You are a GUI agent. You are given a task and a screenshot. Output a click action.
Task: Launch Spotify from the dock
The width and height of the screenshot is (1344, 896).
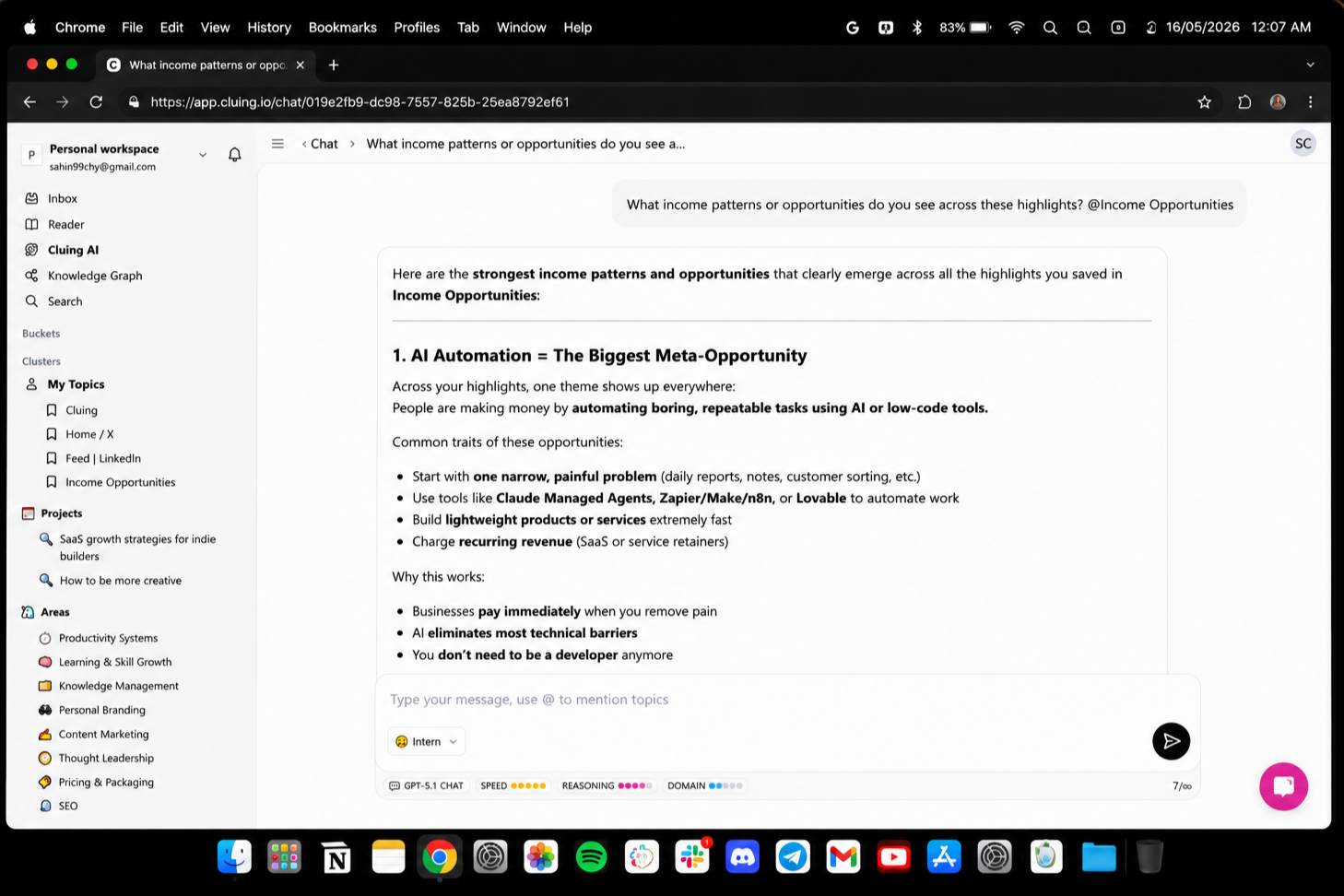tap(591, 857)
